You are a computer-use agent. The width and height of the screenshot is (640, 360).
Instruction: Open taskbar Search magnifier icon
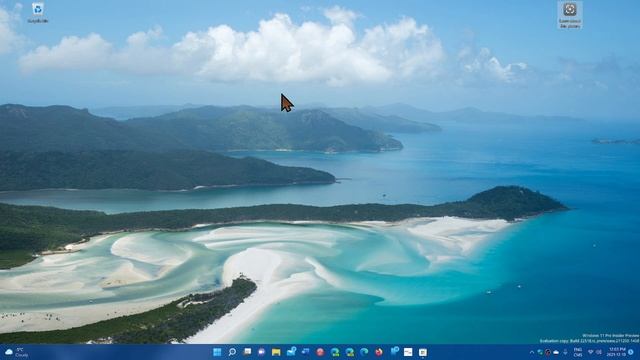(232, 352)
